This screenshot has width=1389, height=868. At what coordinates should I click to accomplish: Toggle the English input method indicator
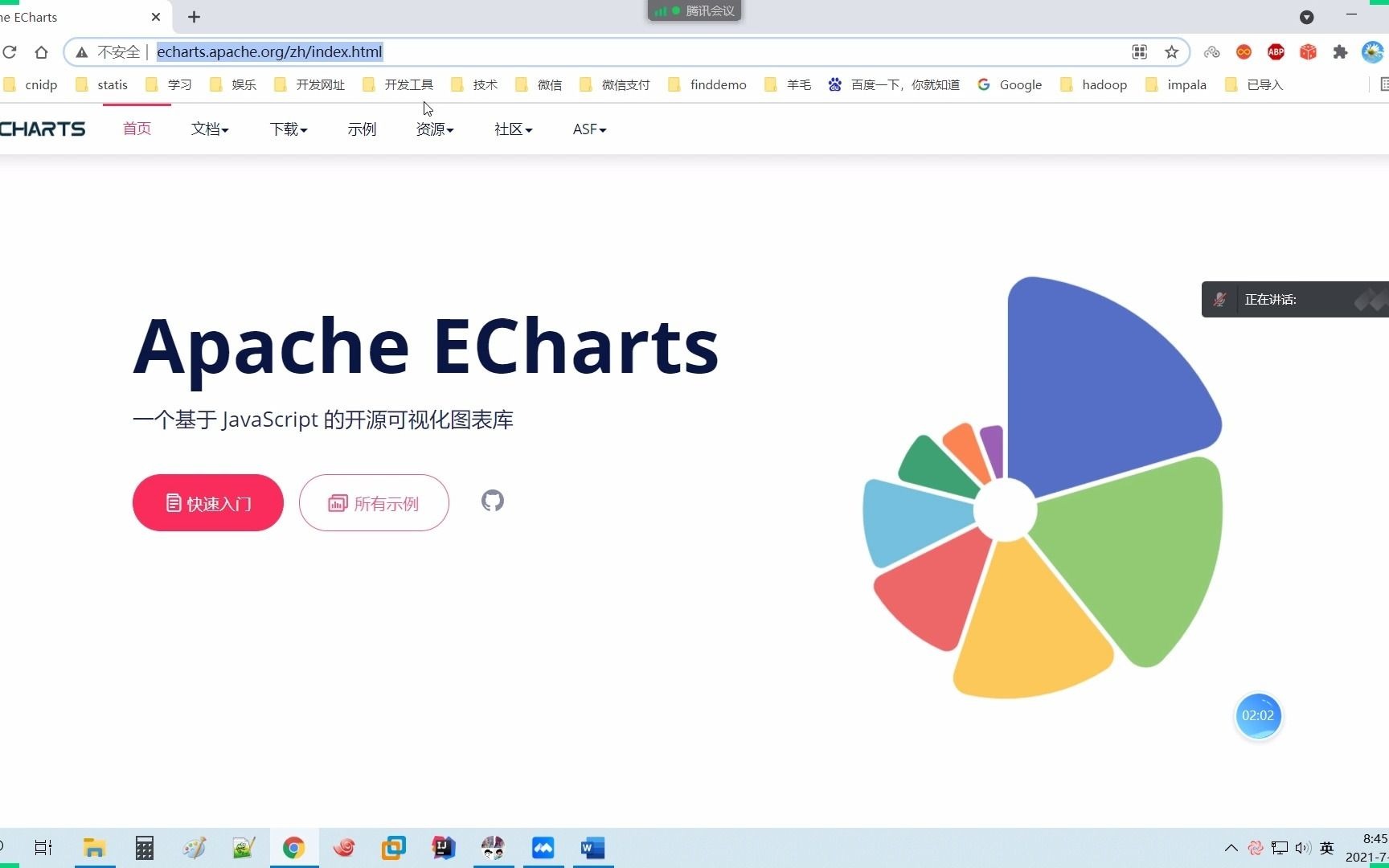pyautogui.click(x=1327, y=848)
